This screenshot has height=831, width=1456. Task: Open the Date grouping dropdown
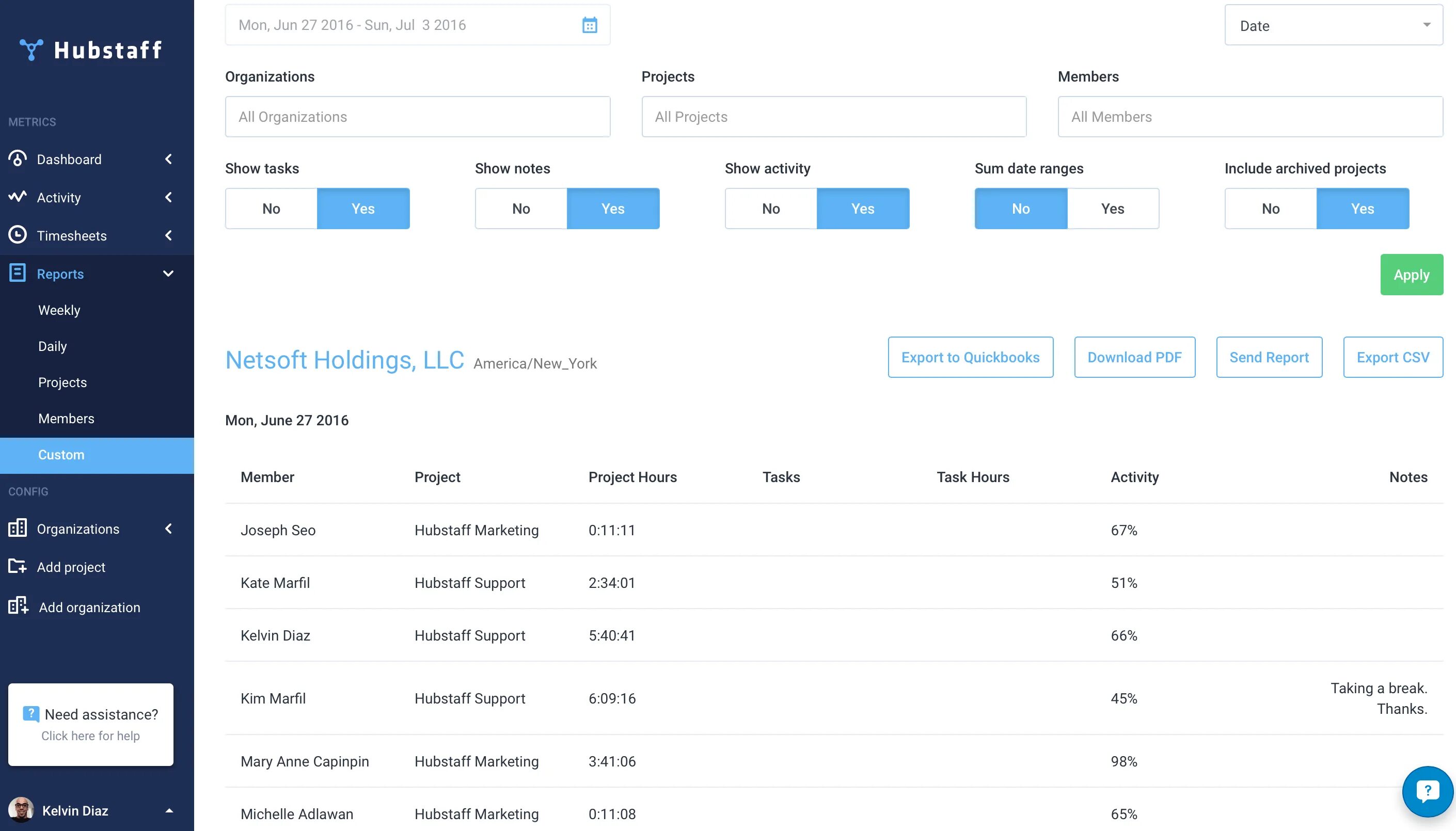coord(1333,26)
